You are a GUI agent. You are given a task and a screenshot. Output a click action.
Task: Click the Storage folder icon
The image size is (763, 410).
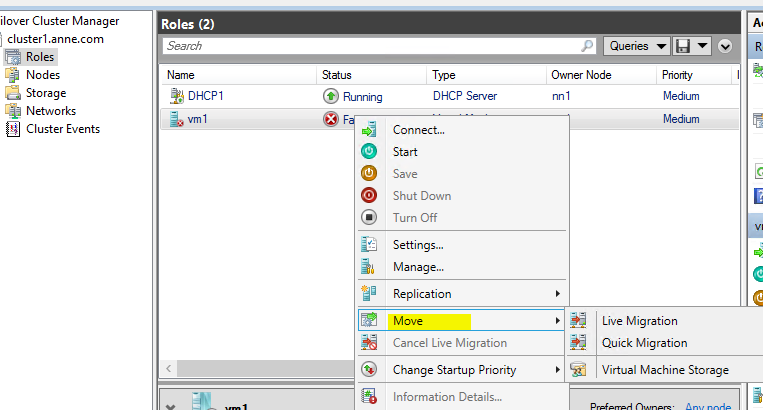[x=13, y=92]
